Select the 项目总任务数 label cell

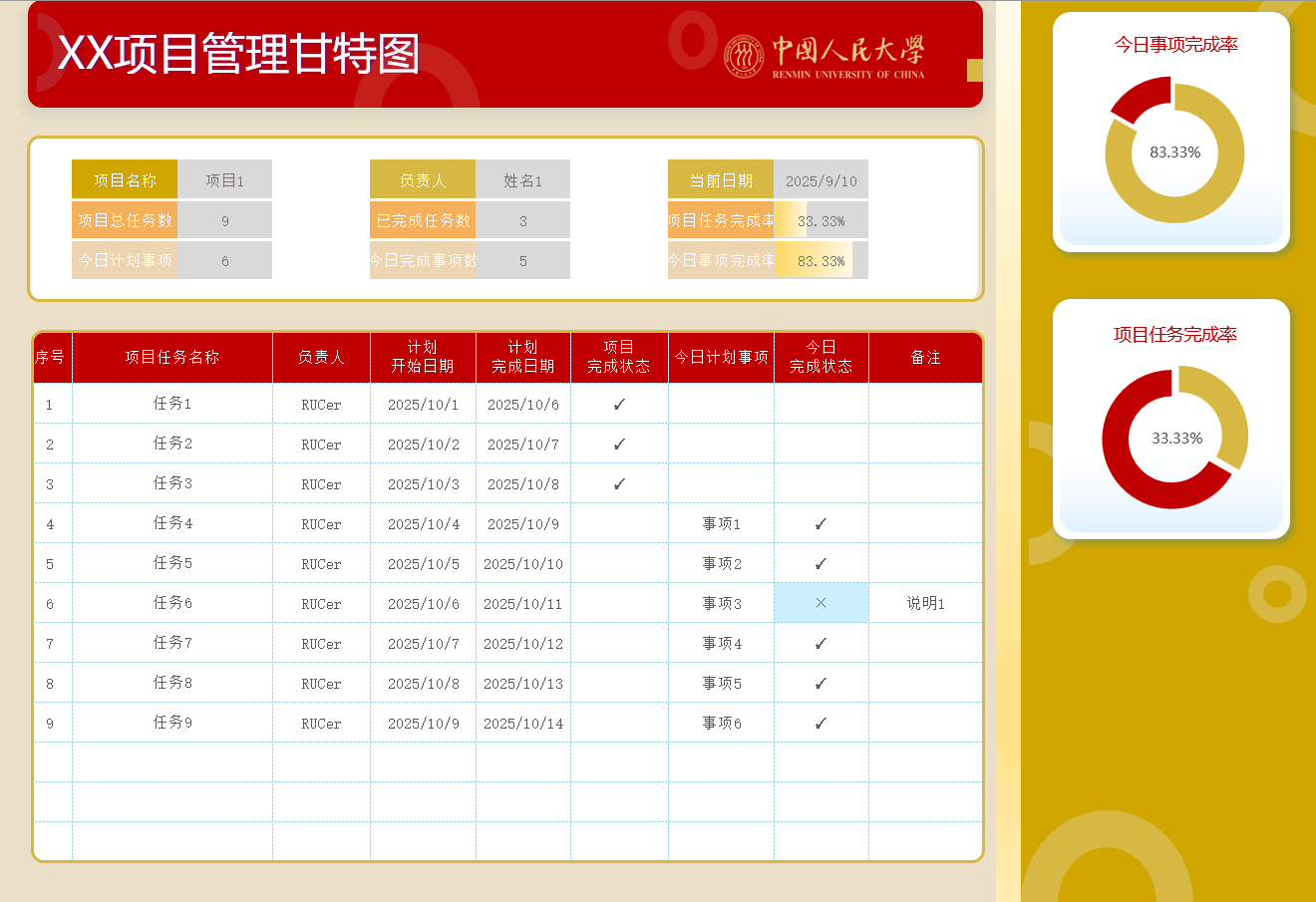click(x=125, y=220)
